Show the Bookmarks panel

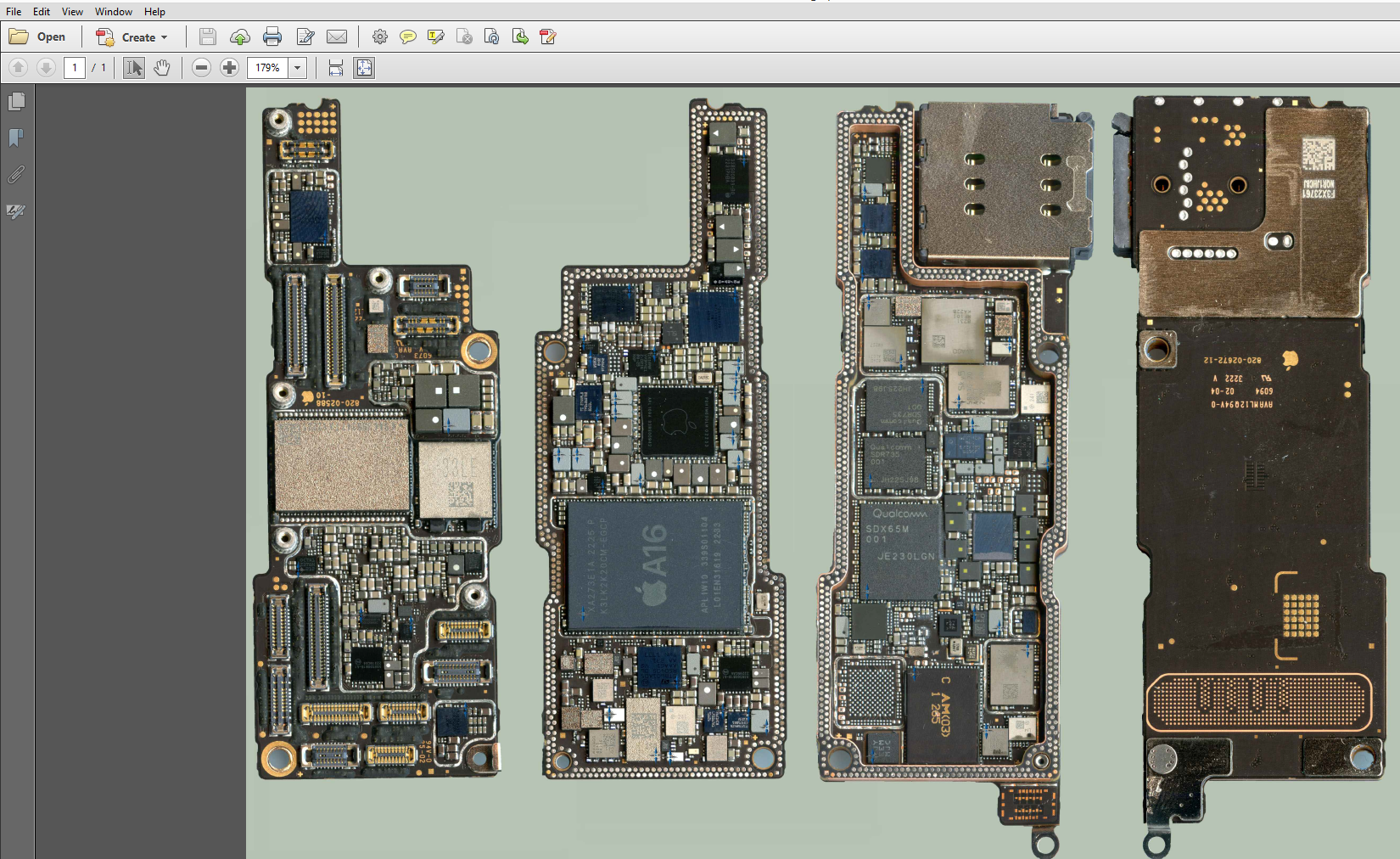pyautogui.click(x=16, y=138)
